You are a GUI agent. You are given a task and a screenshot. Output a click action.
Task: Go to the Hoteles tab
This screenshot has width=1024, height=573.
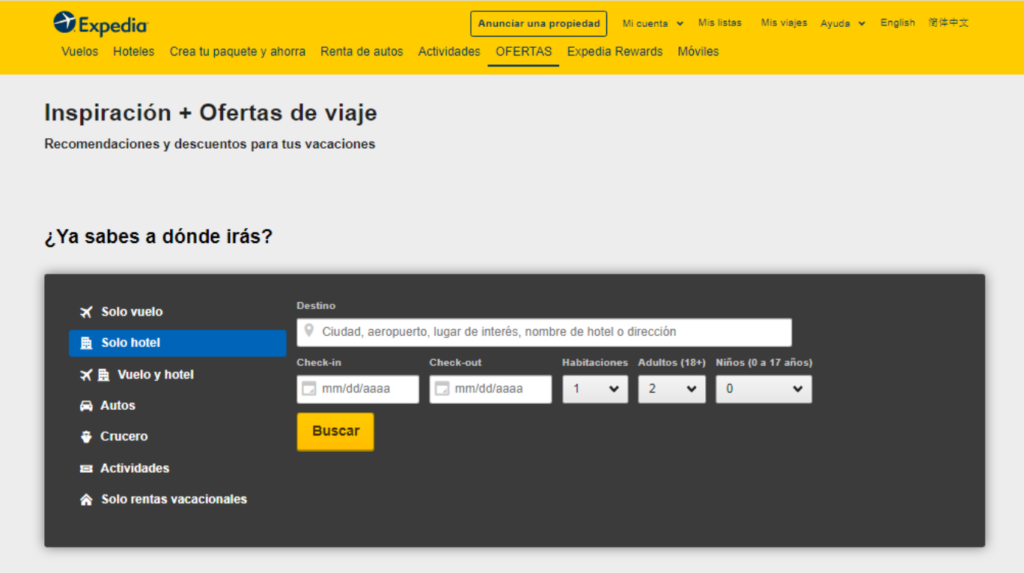(133, 52)
